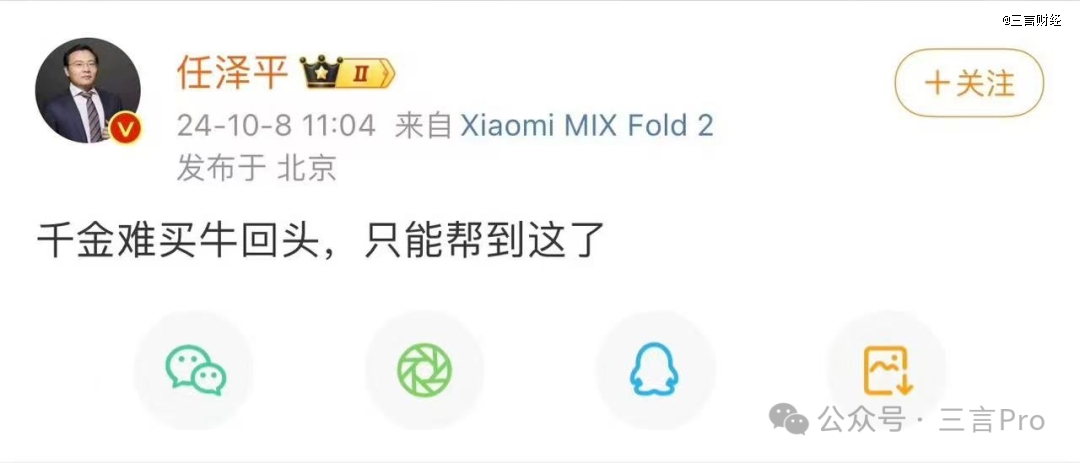Tap the crown membership icon
This screenshot has width=1080, height=463.
point(321,72)
